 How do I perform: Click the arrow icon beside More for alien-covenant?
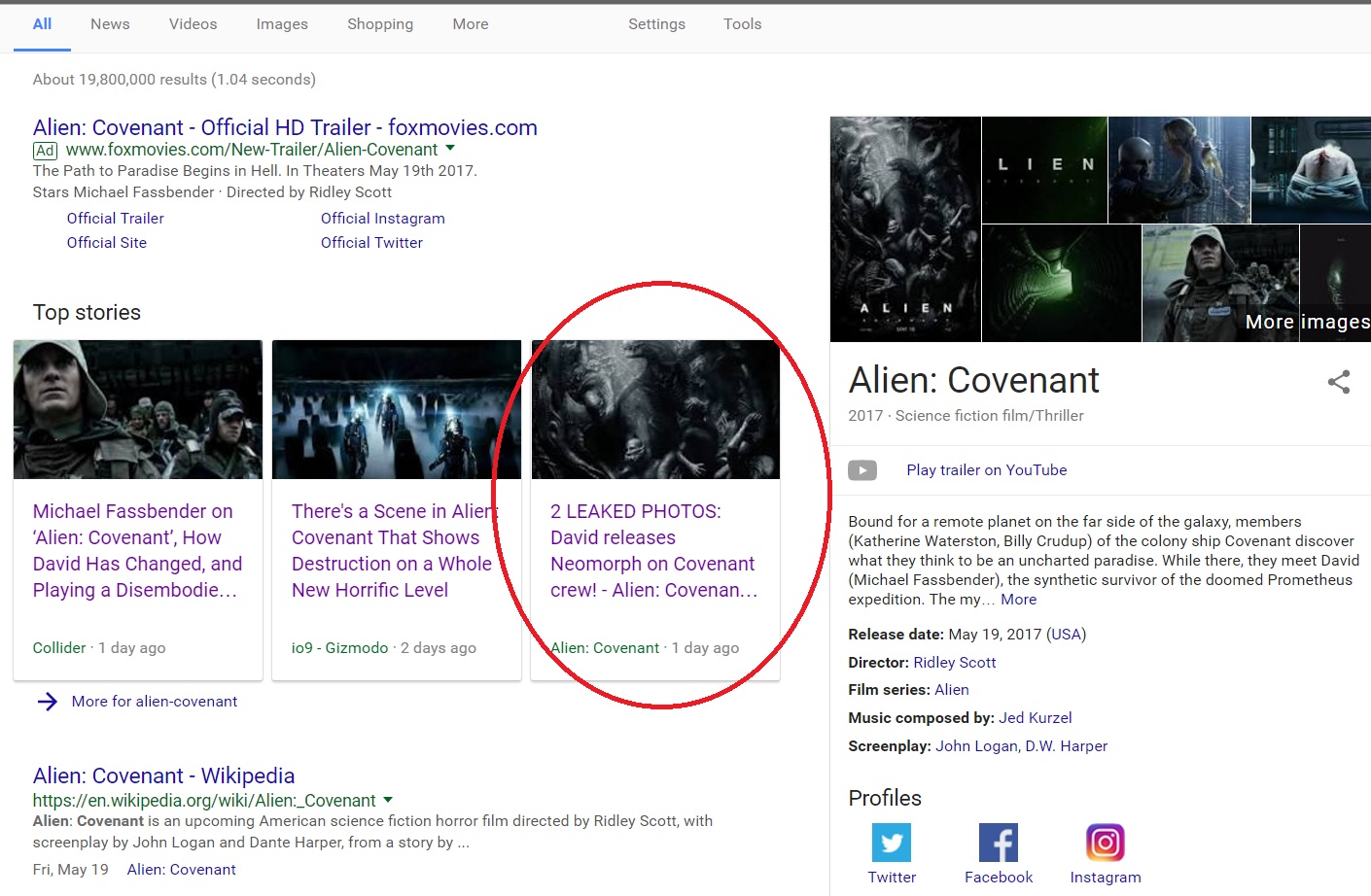pyautogui.click(x=47, y=702)
